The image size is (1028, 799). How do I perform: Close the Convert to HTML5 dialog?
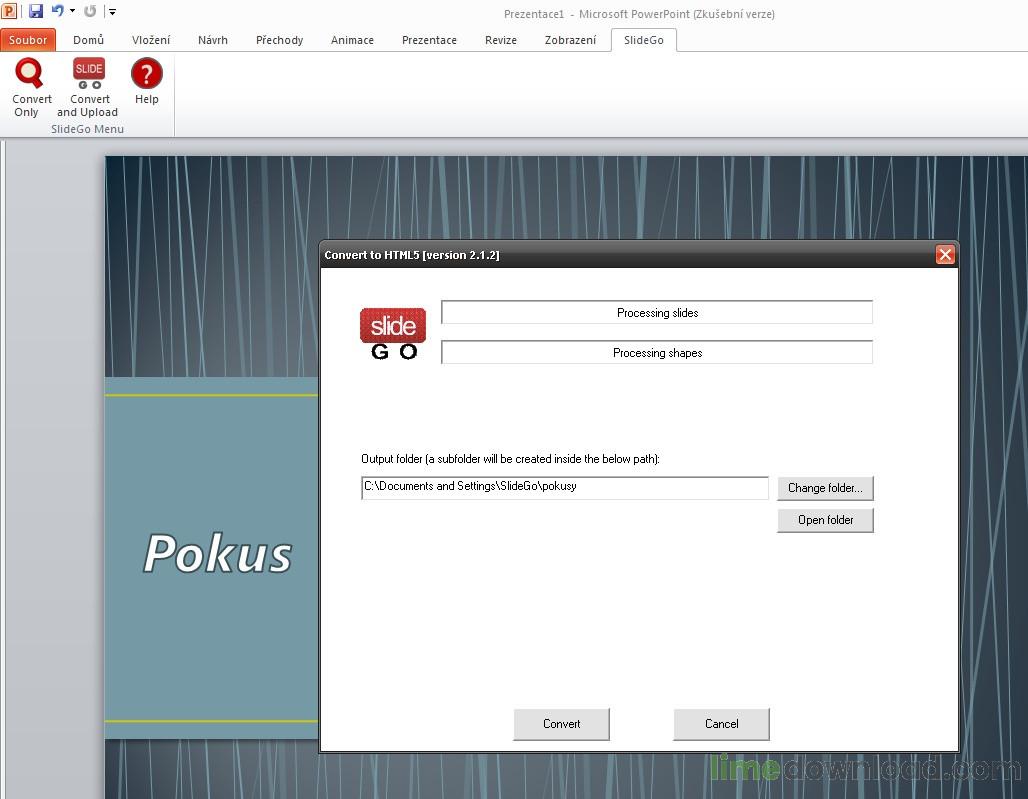click(945, 254)
